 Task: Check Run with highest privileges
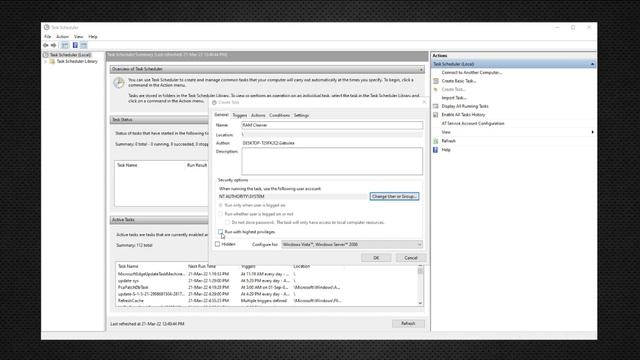(x=220, y=232)
